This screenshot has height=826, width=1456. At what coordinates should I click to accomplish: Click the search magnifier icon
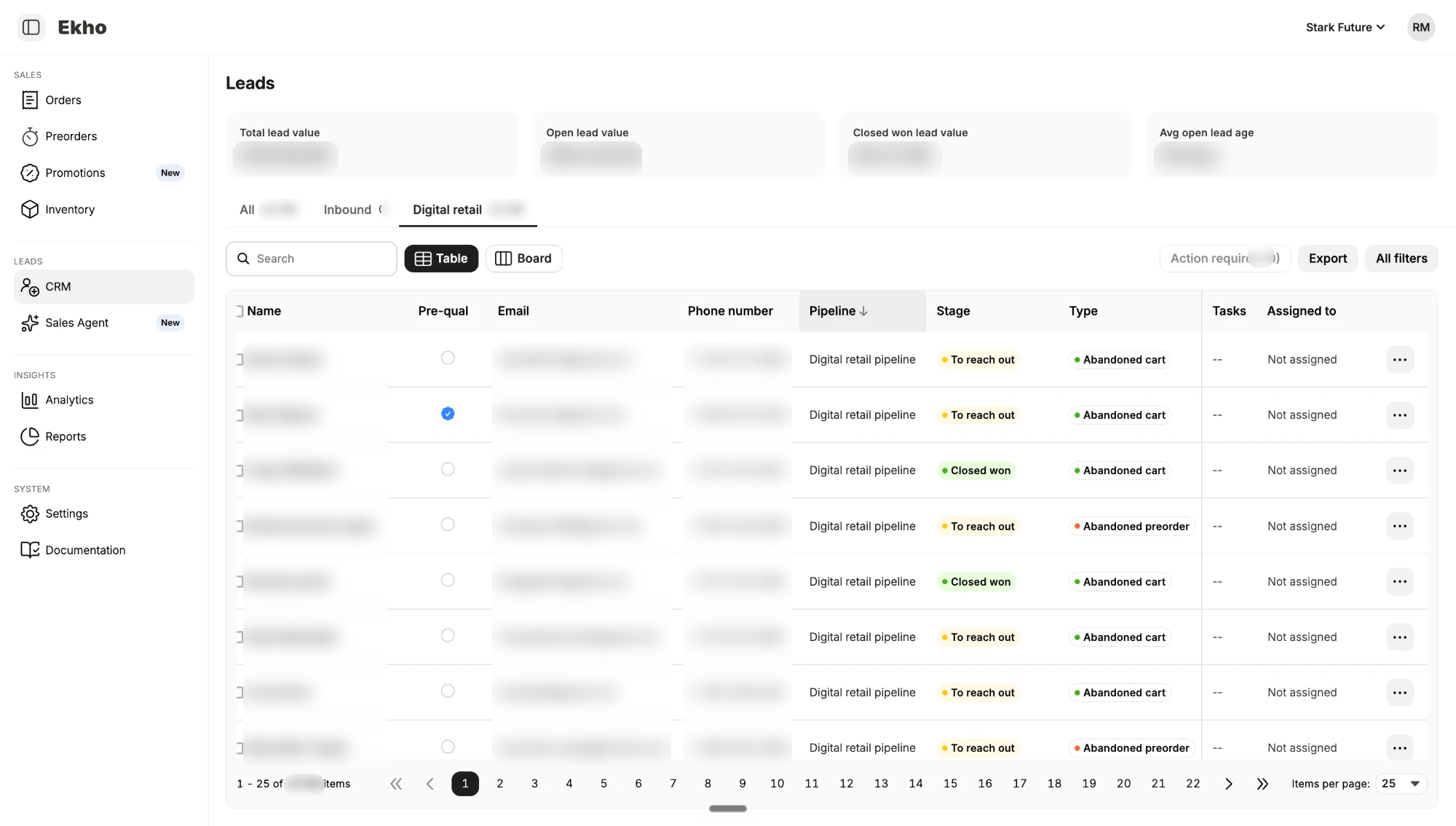(x=244, y=259)
